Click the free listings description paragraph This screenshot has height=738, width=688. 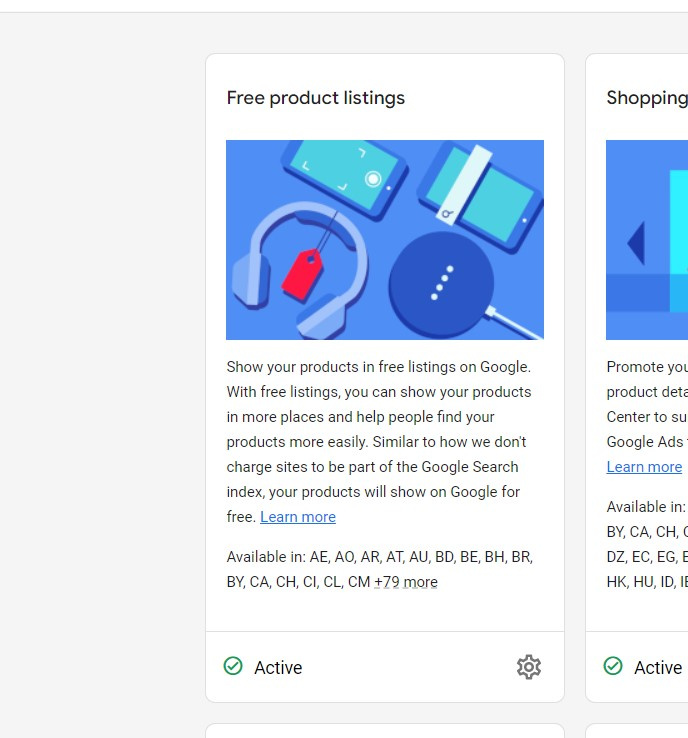click(380, 441)
